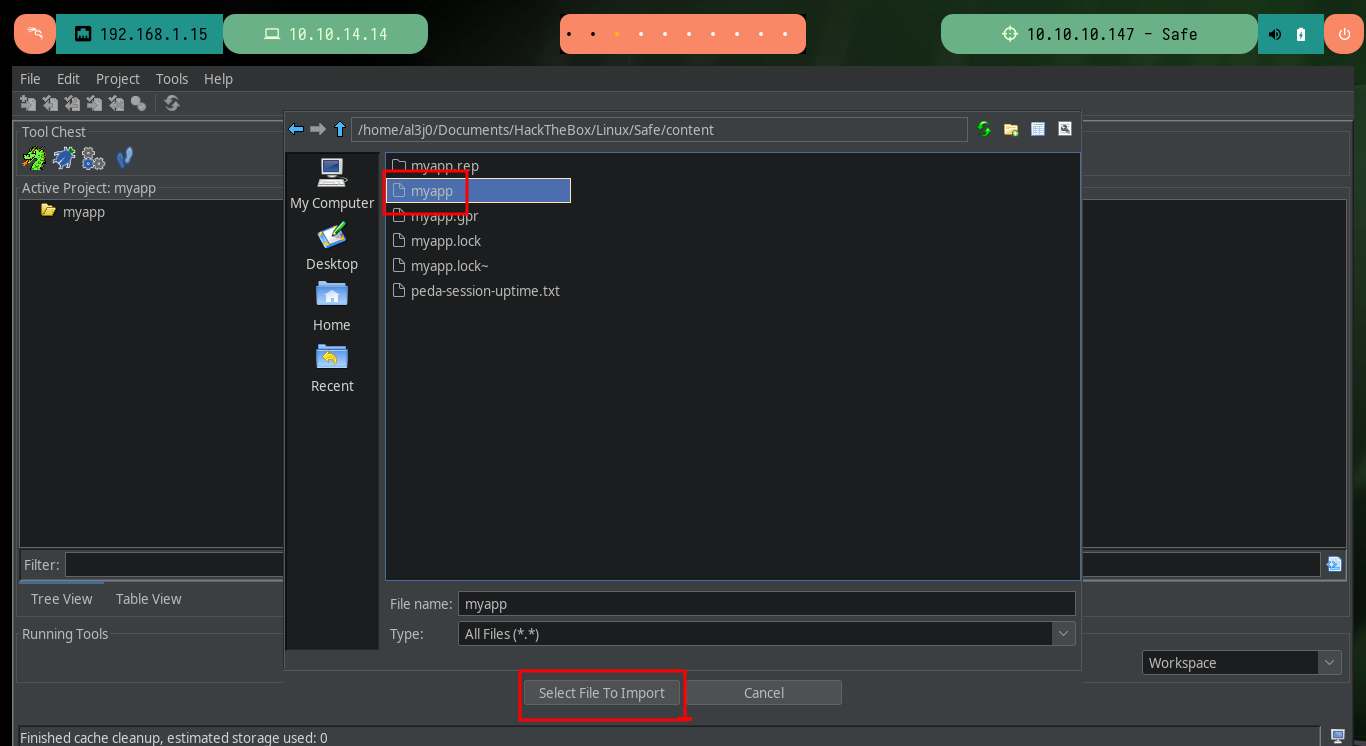The image size is (1366, 746).
Task: Open the Tools menu
Action: click(x=172, y=79)
